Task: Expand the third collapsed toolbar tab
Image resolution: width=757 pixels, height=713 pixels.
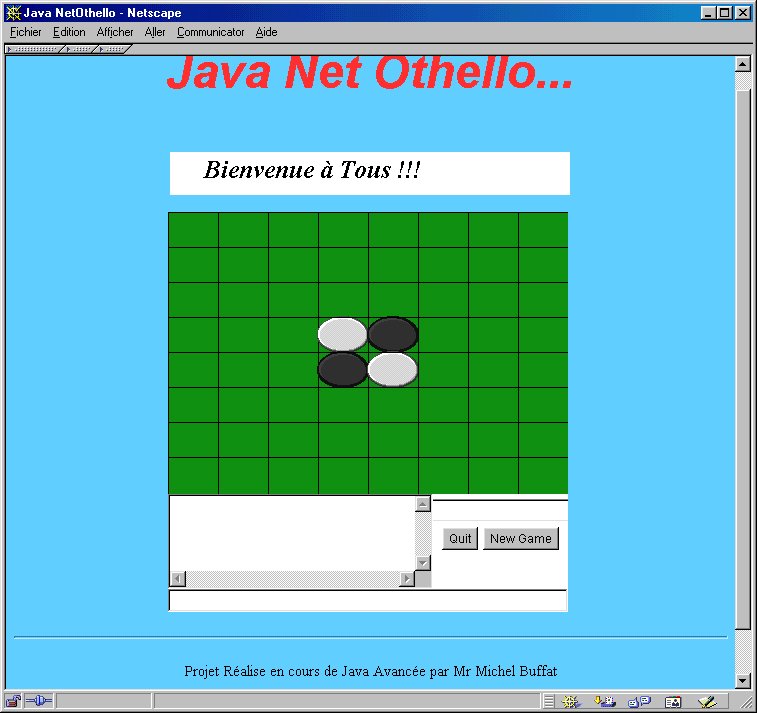Action: pos(113,49)
